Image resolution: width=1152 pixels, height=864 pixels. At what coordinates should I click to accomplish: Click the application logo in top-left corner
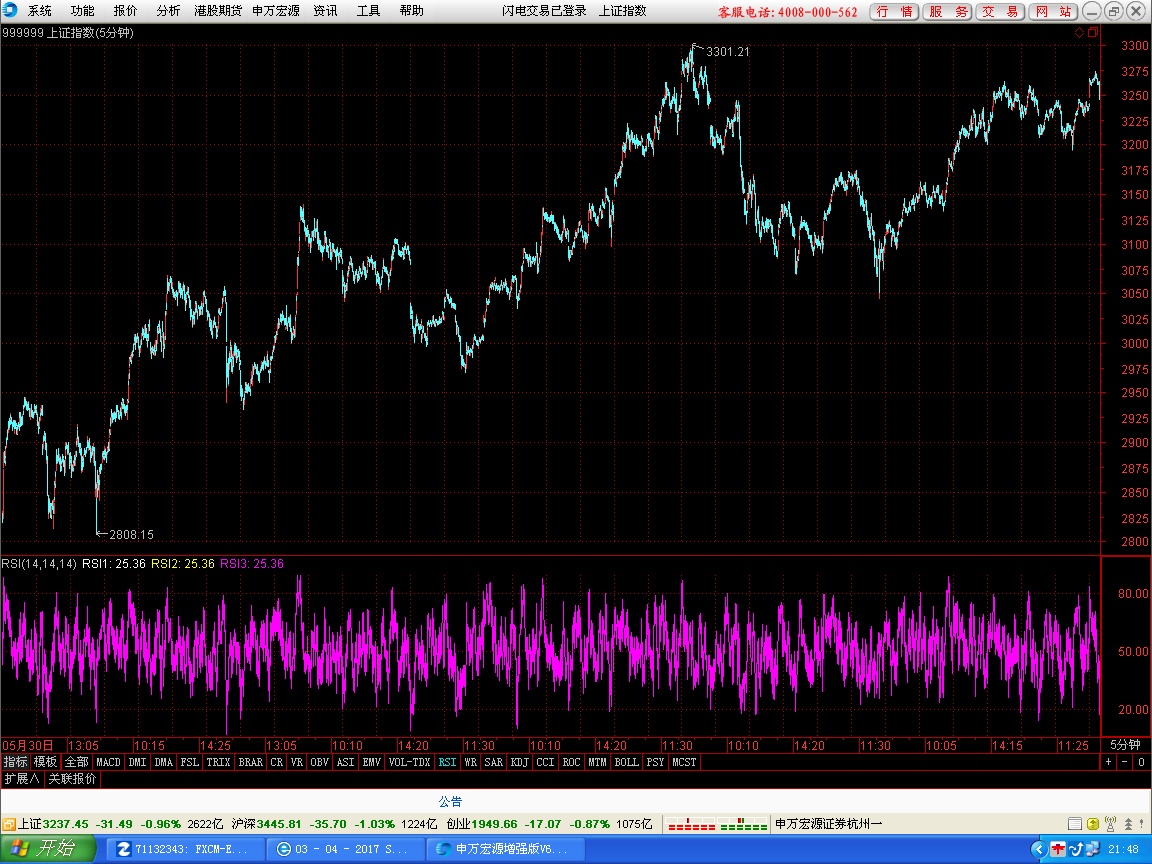pyautogui.click(x=10, y=10)
